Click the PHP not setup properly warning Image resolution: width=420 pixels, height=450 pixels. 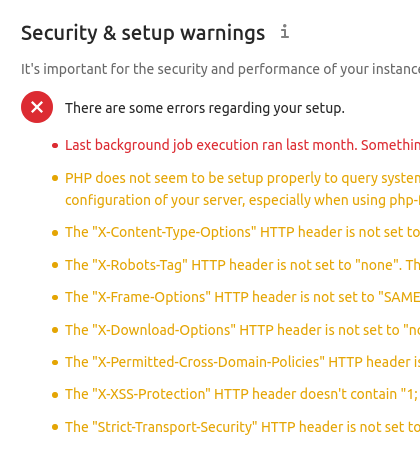(242, 189)
